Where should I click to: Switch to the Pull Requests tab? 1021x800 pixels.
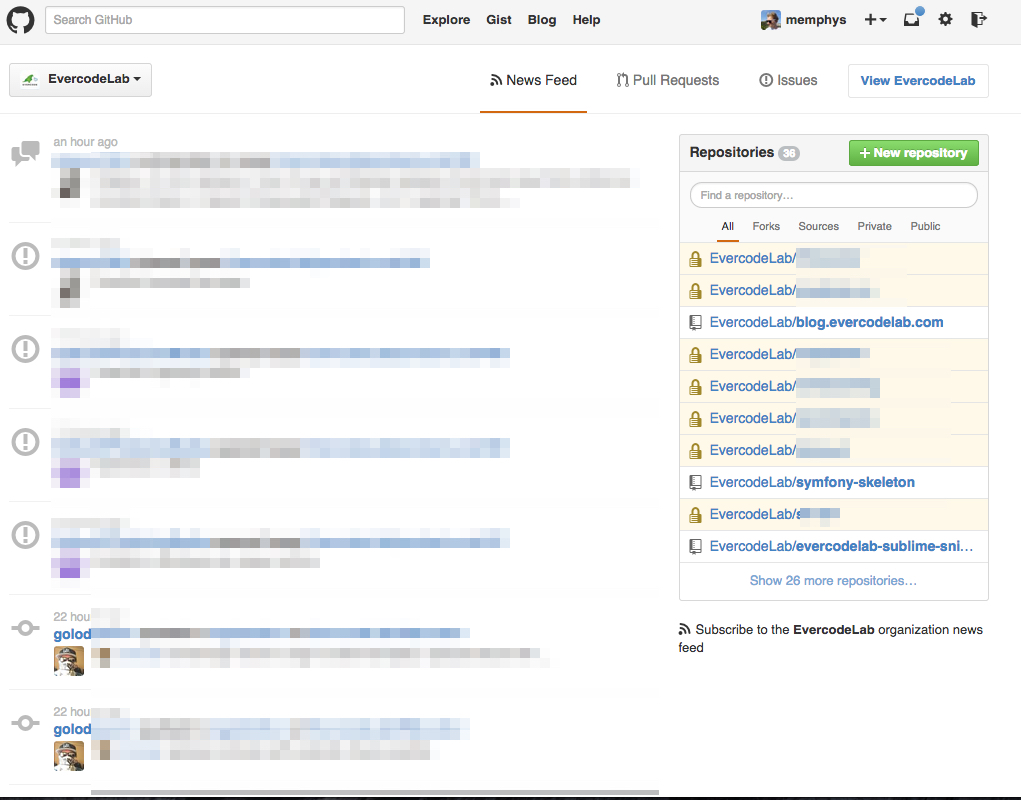(x=667, y=80)
